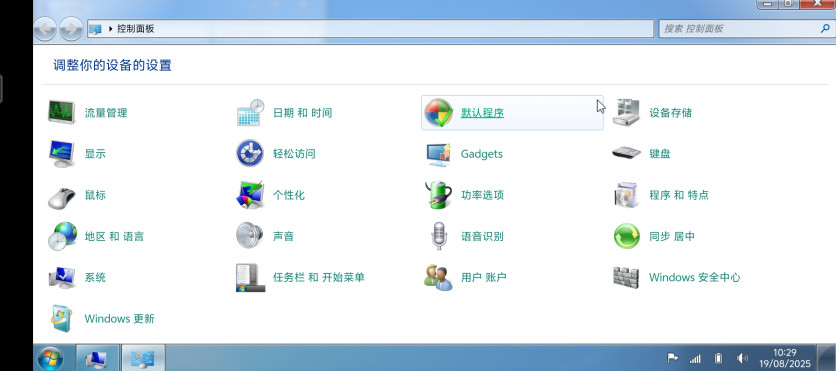The height and width of the screenshot is (371, 836).
Task: Open the 任务栏 和 开始菜单 icon
Action: pos(250,277)
